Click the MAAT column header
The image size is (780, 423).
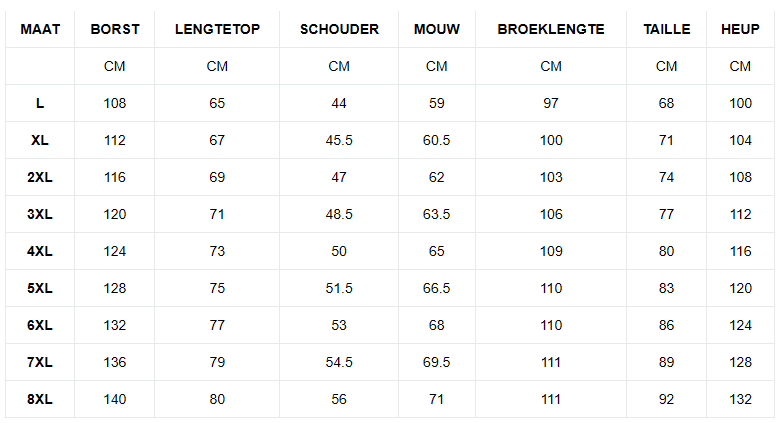point(40,29)
